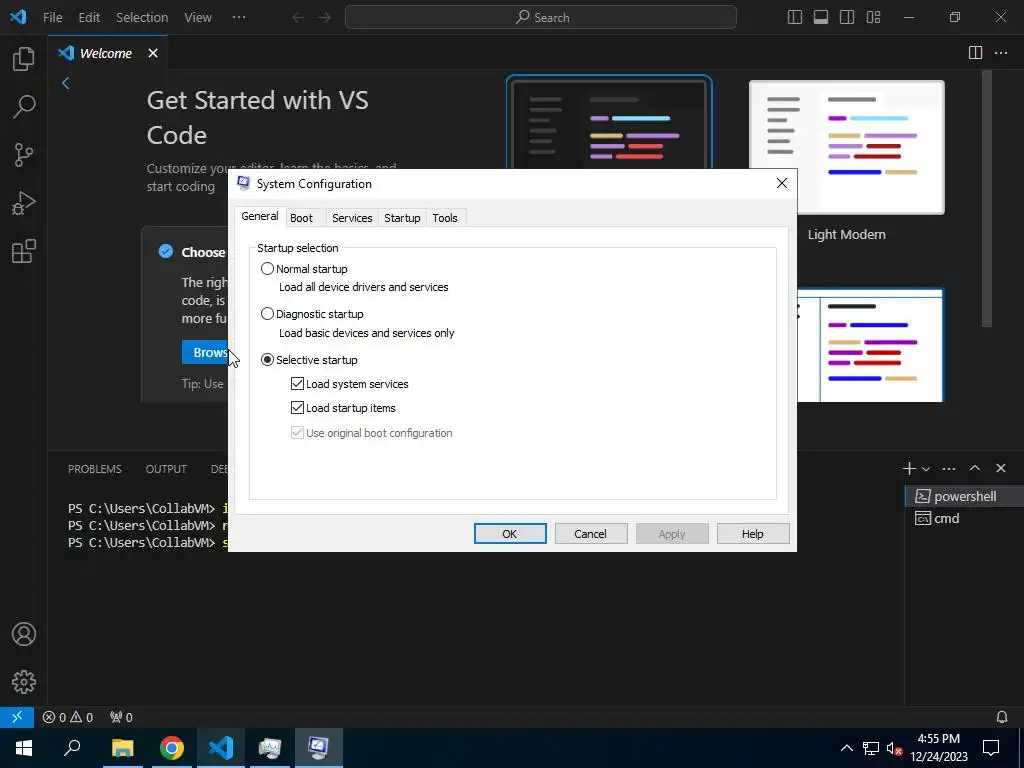Image resolution: width=1024 pixels, height=768 pixels.
Task: Click the ports forwarded indicator in status bar
Action: tap(121, 717)
